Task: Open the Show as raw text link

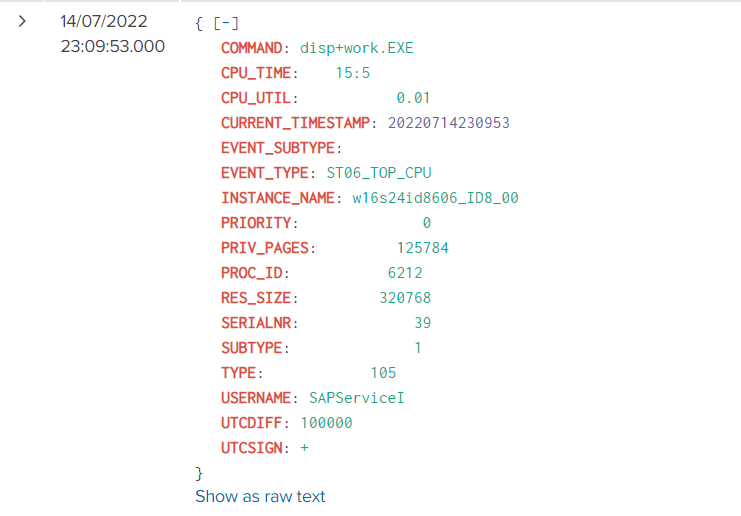Action: (260, 496)
